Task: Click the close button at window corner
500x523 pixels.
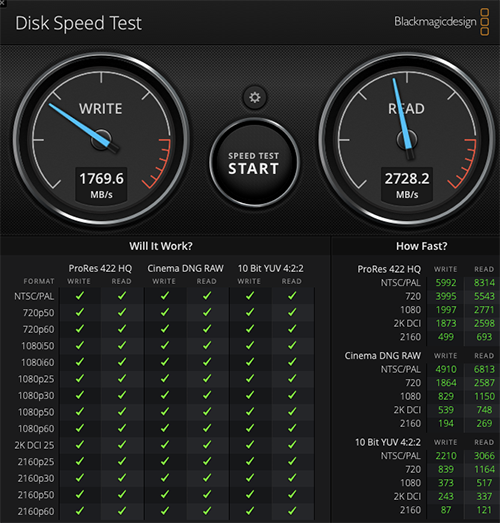Action: pos(2,2)
